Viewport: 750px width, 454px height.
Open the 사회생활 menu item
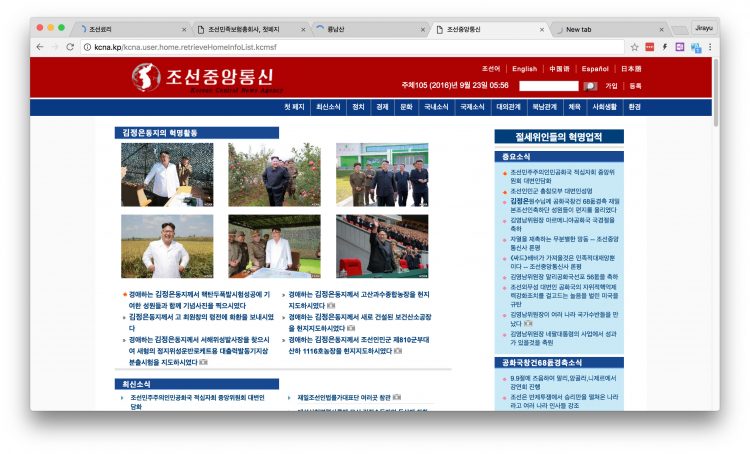[x=605, y=107]
